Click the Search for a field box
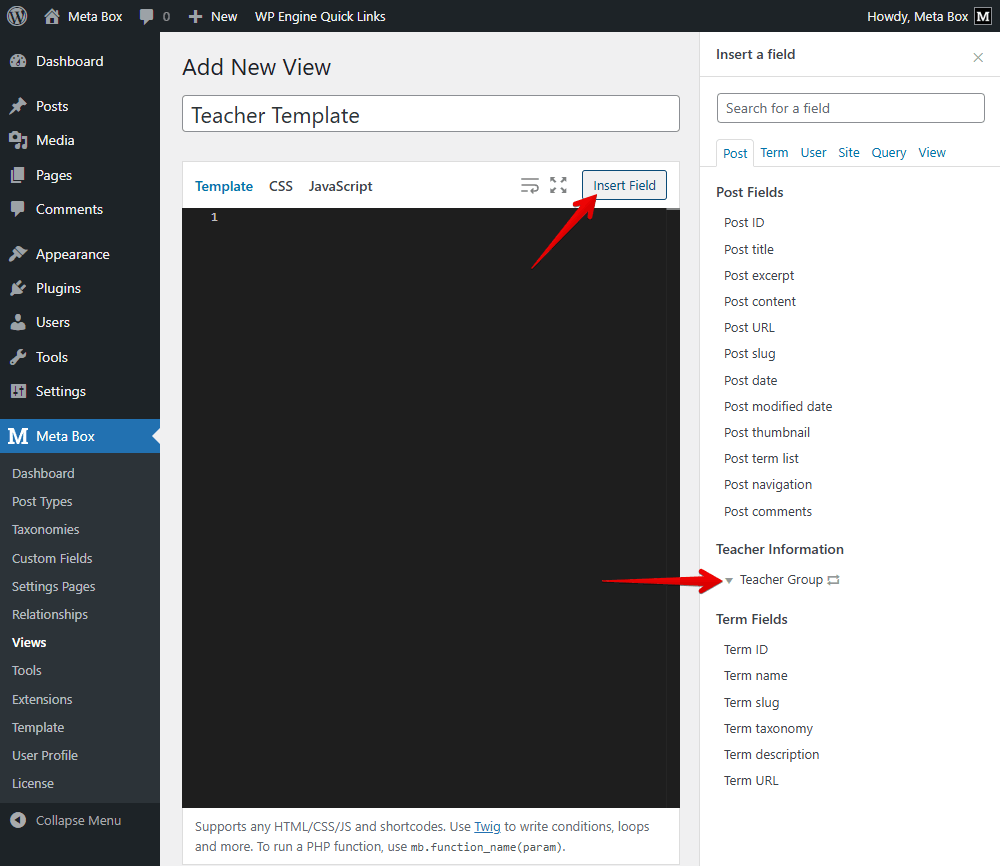The width and height of the screenshot is (1000, 866). [x=850, y=107]
